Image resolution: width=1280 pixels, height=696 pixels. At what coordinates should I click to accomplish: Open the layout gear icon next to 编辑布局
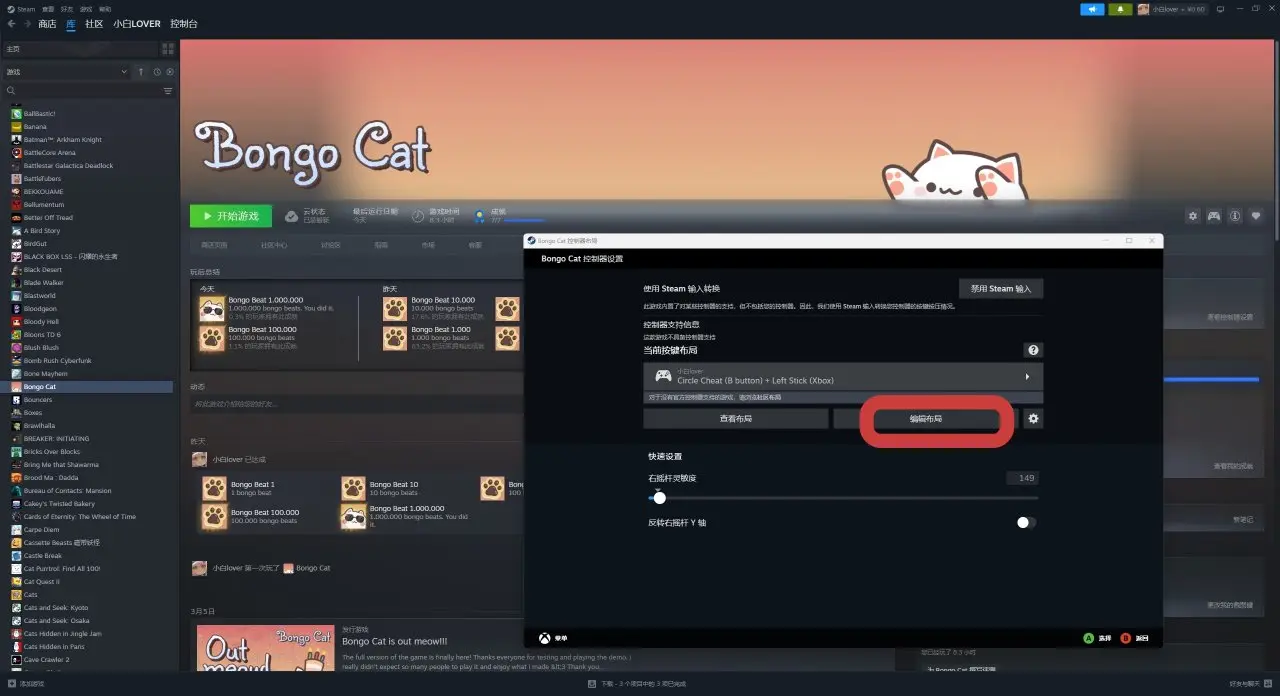[1034, 419]
